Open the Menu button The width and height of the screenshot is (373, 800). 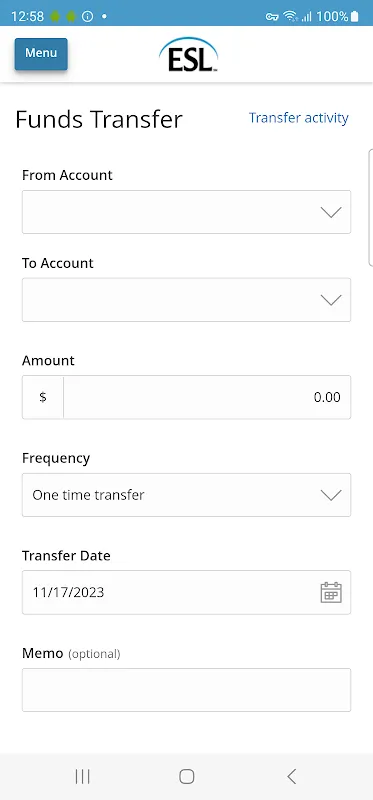point(41,54)
